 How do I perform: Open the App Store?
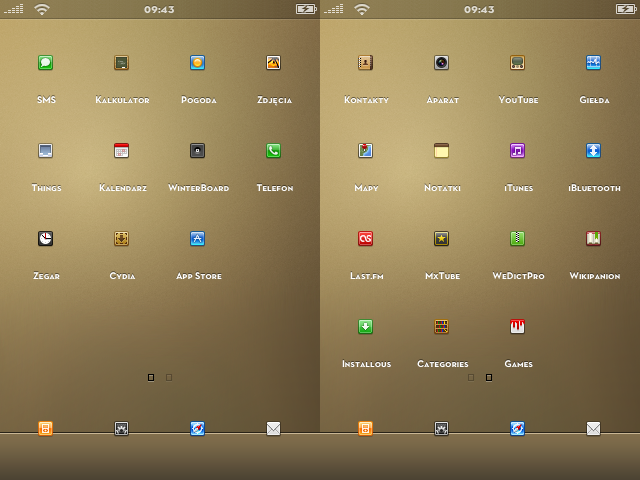198,239
